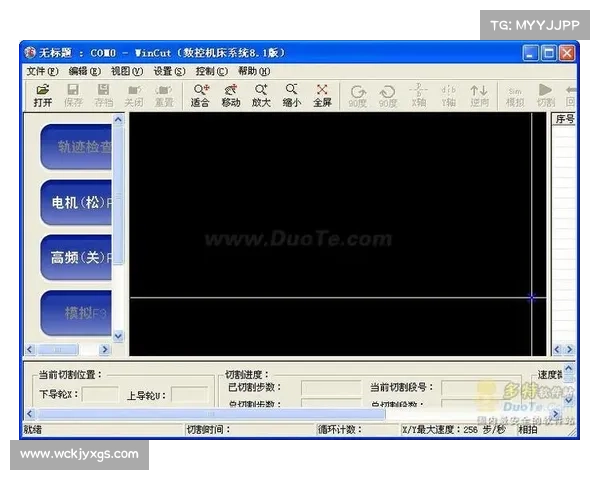Toggle the 高频(关) high-frequency button
This screenshot has width=600, height=480.
[x=78, y=257]
